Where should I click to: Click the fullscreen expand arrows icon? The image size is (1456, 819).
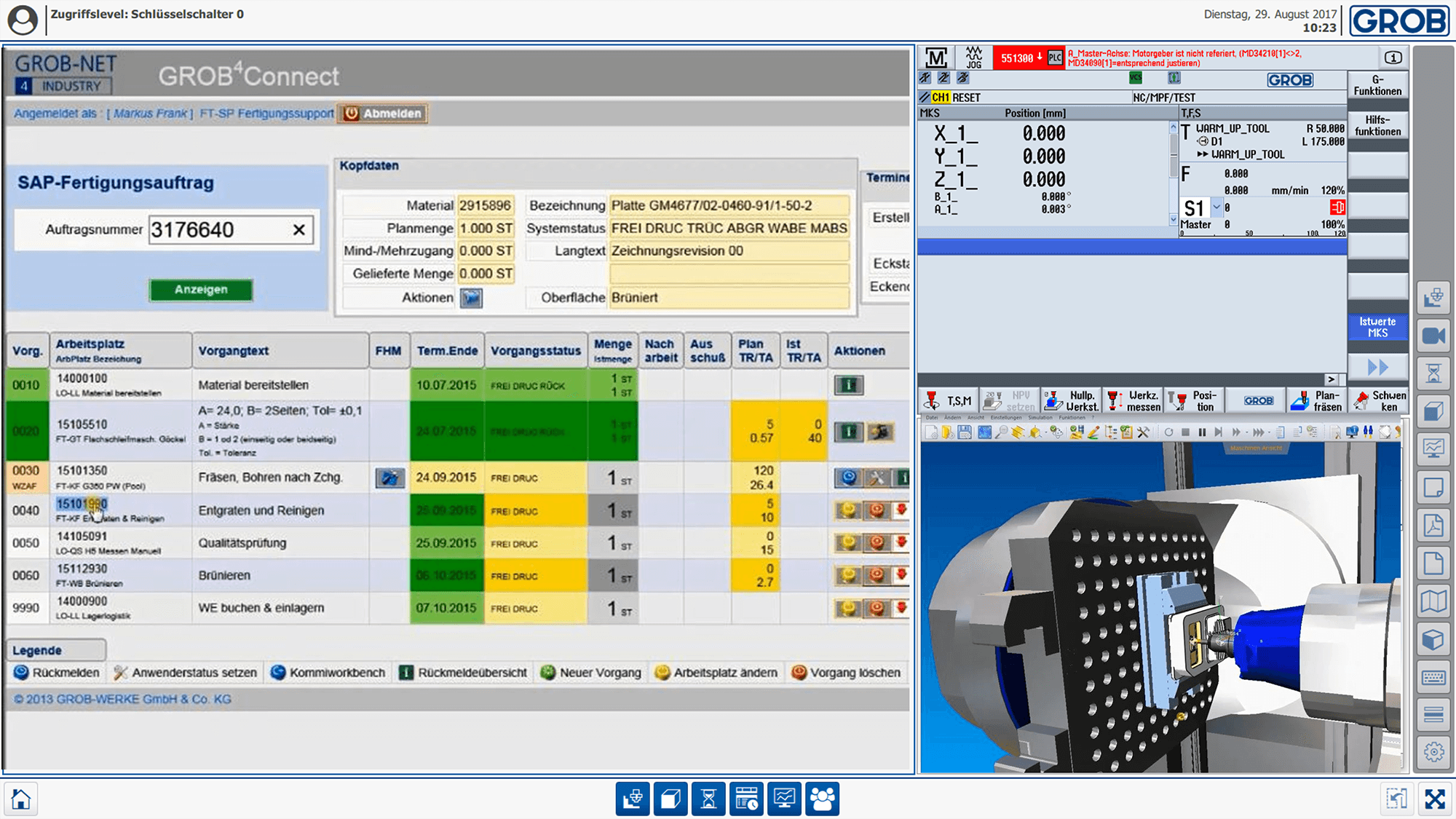[x=1435, y=799]
